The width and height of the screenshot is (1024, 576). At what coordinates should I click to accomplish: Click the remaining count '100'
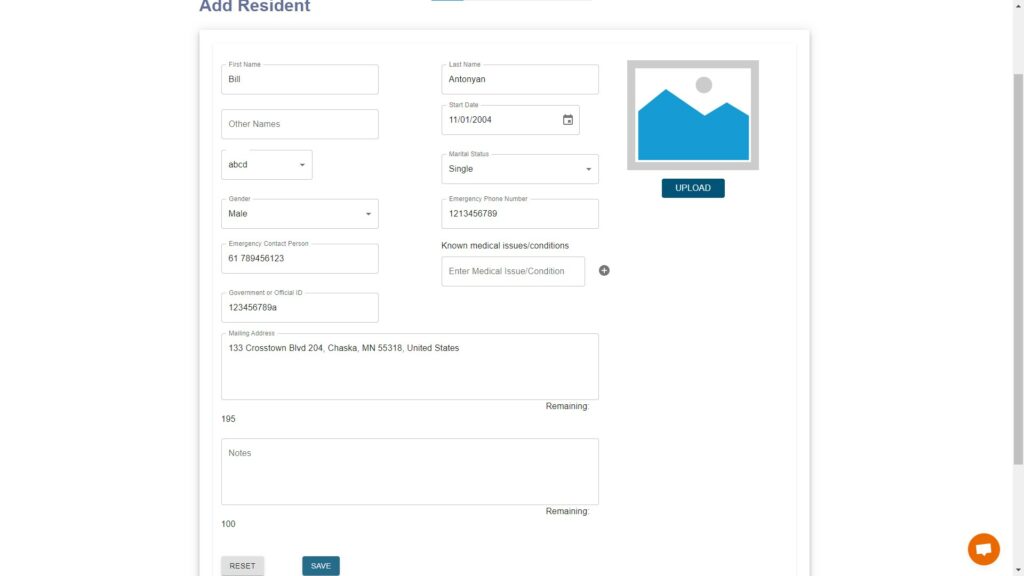pyautogui.click(x=228, y=524)
